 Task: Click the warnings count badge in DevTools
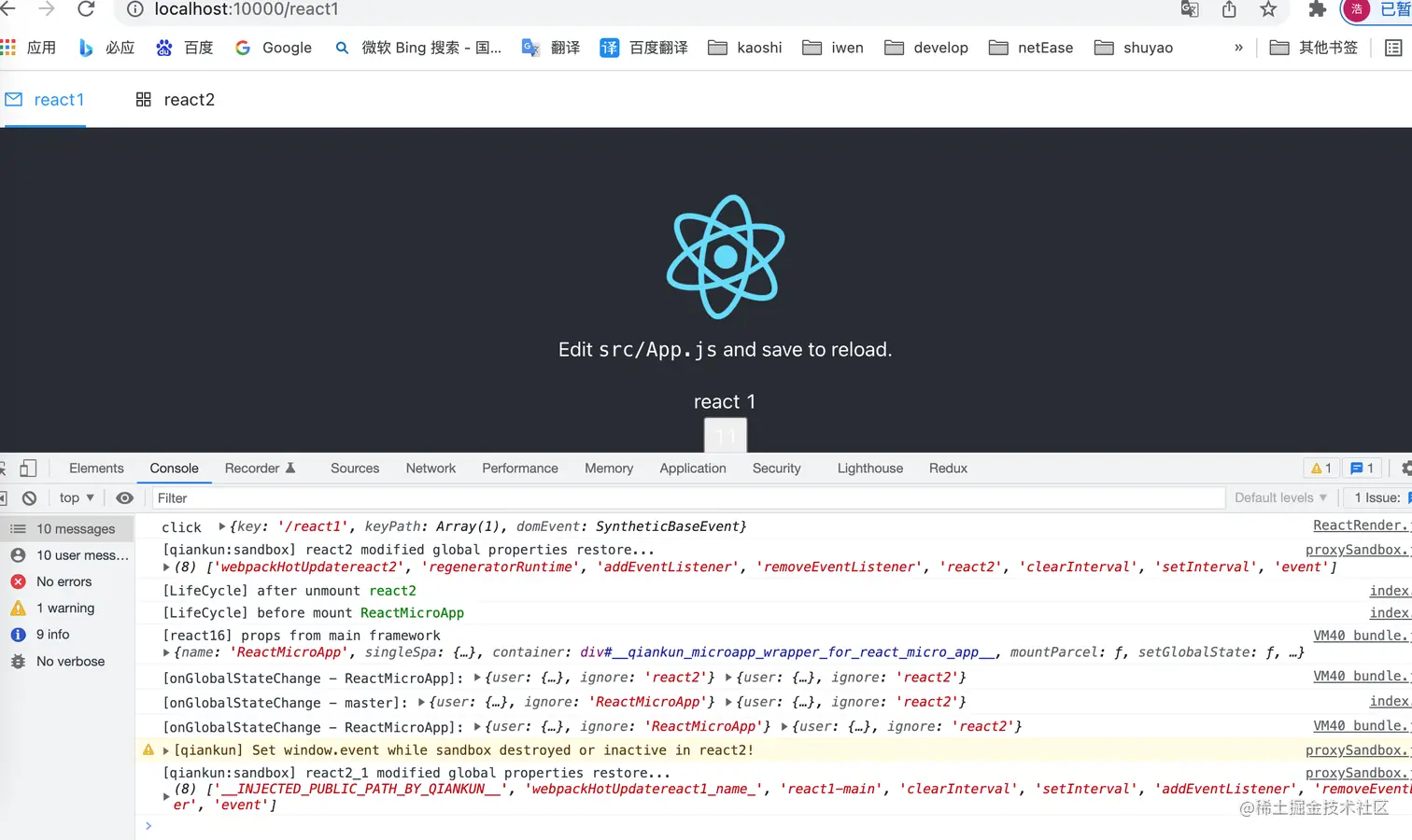coord(1321,469)
